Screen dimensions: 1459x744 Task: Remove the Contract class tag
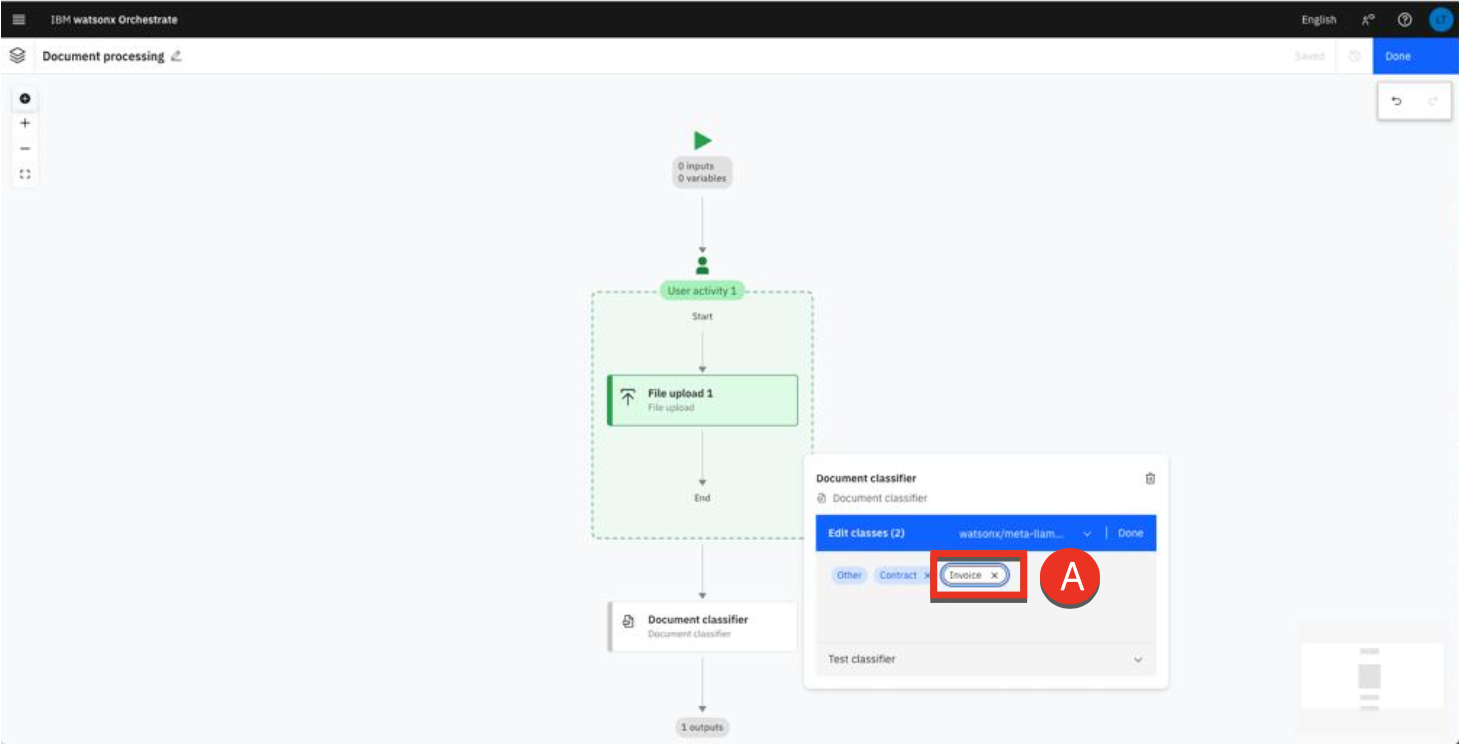927,575
